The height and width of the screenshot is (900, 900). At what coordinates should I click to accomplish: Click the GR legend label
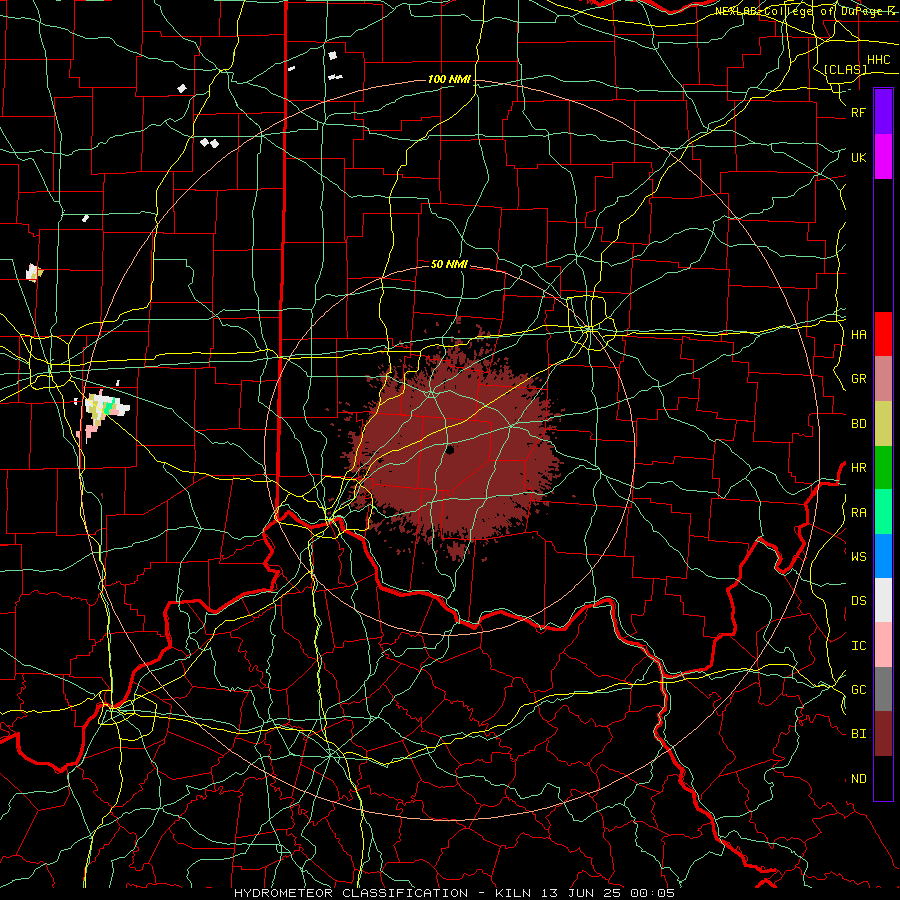click(859, 379)
